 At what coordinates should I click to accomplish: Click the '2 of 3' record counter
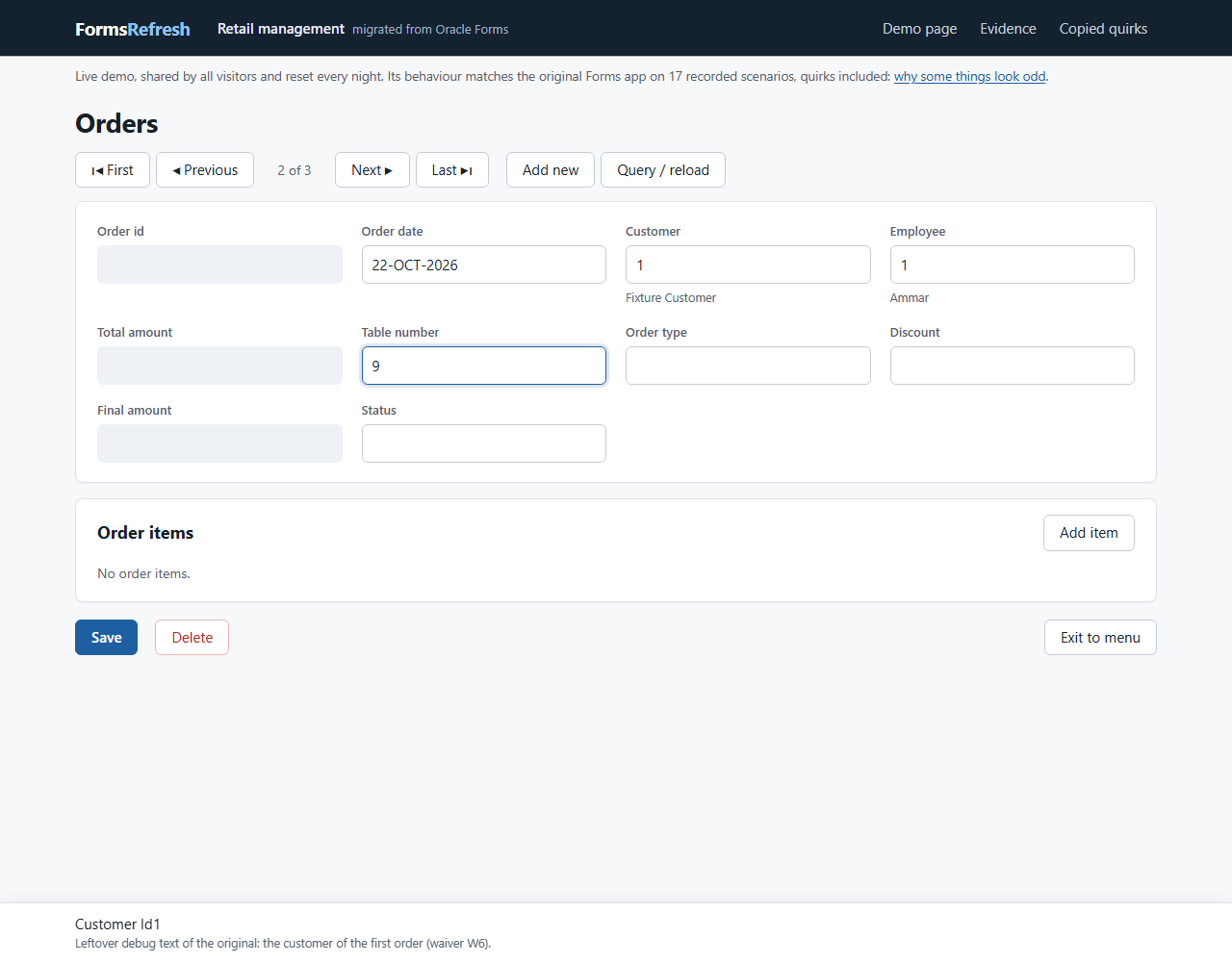[295, 170]
